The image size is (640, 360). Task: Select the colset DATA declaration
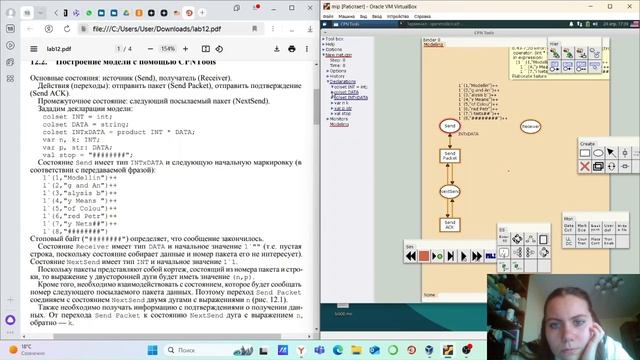[x=346, y=92]
